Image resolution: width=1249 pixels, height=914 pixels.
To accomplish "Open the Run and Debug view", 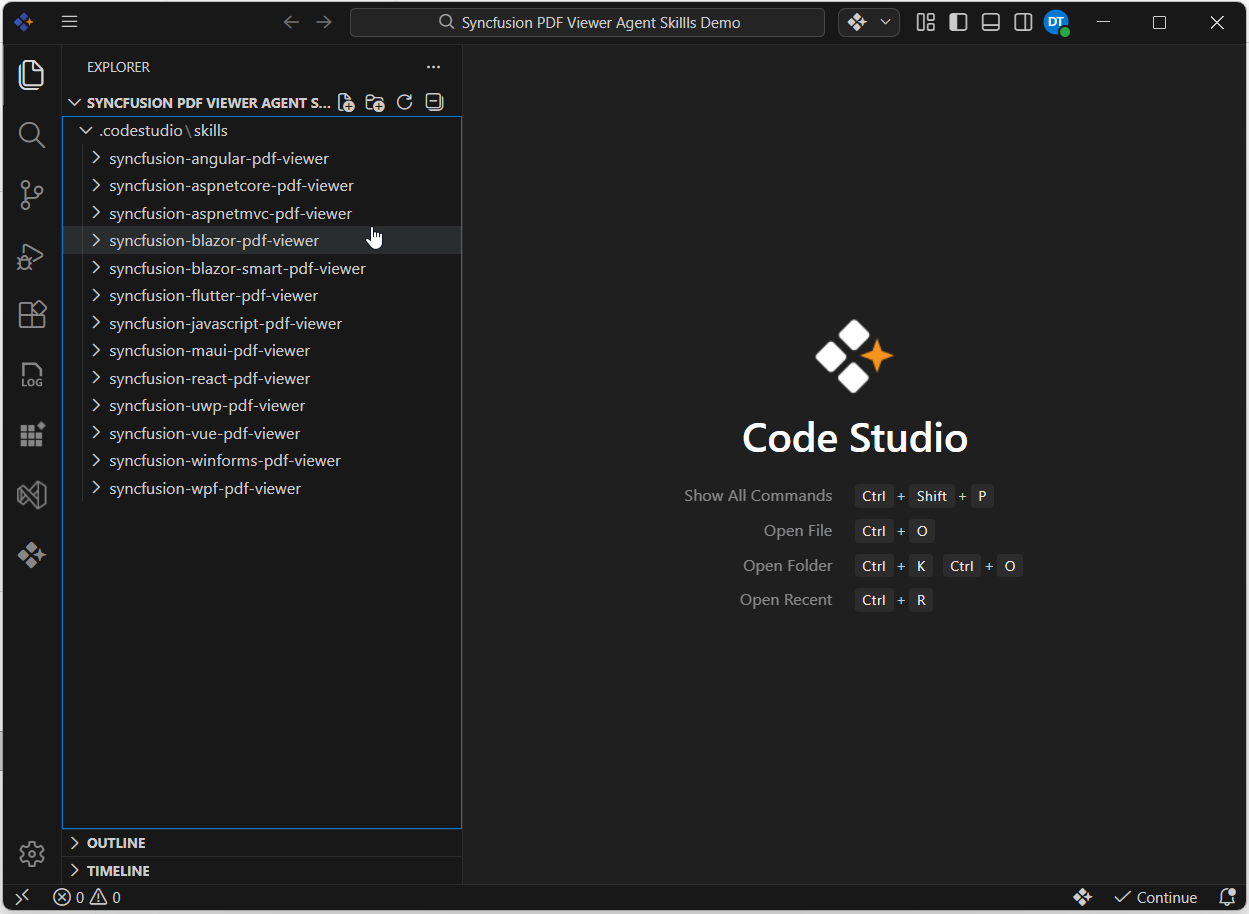I will [x=32, y=256].
